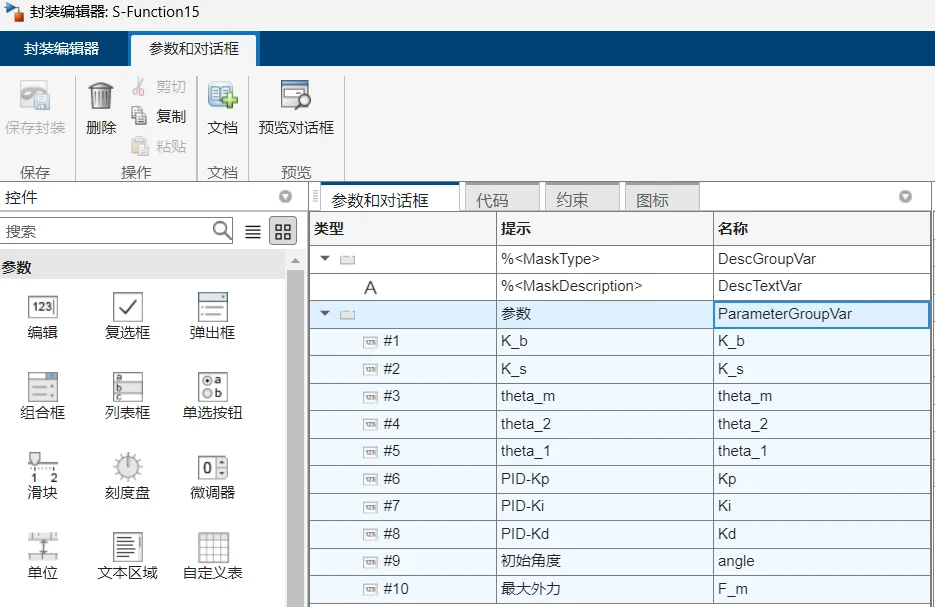Select the 组合框 (Combo box) control
935x607 pixels.
tap(42, 388)
